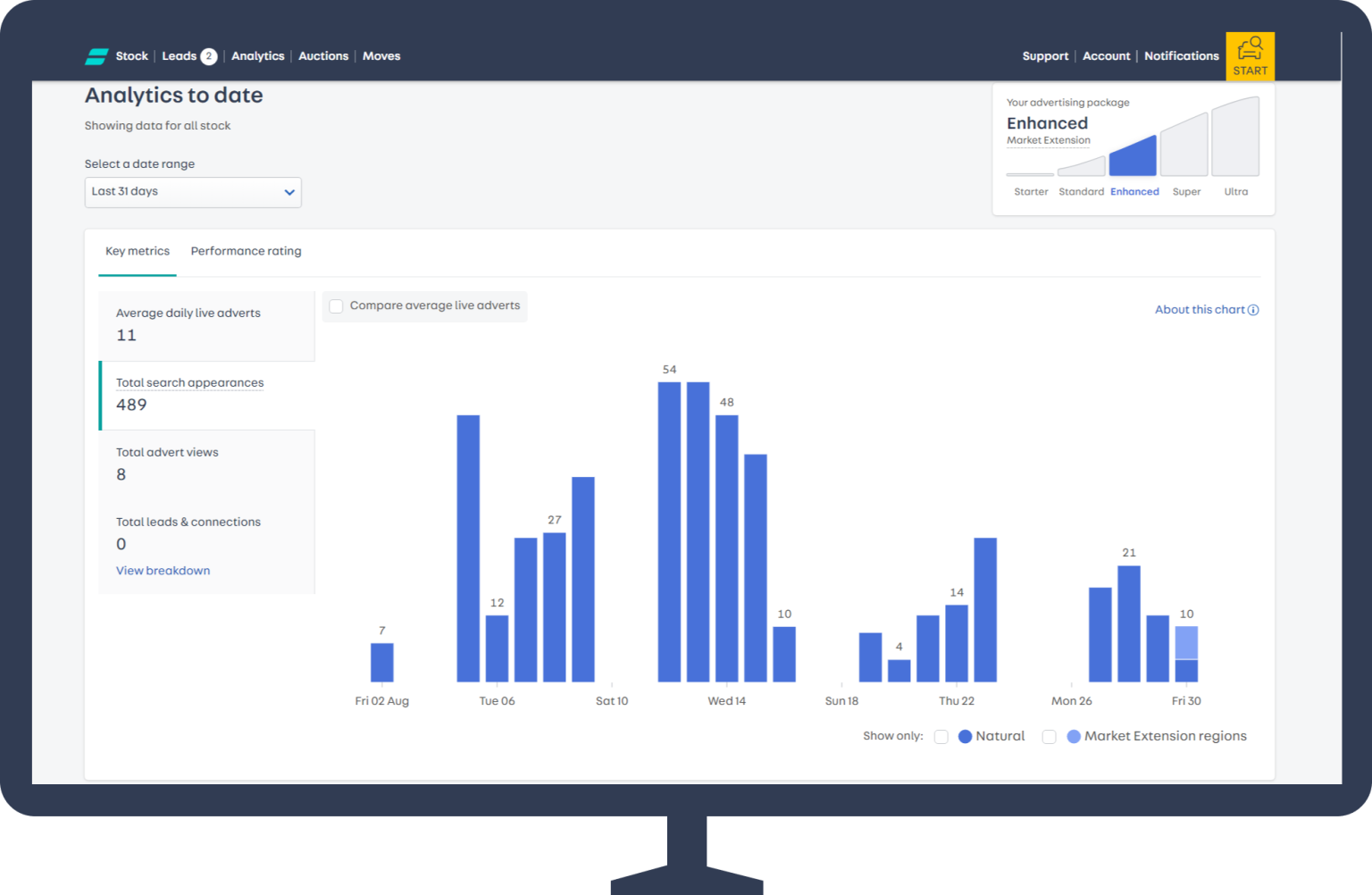Image resolution: width=1372 pixels, height=895 pixels.
Task: Click the View breakdown link
Action: [x=163, y=571]
